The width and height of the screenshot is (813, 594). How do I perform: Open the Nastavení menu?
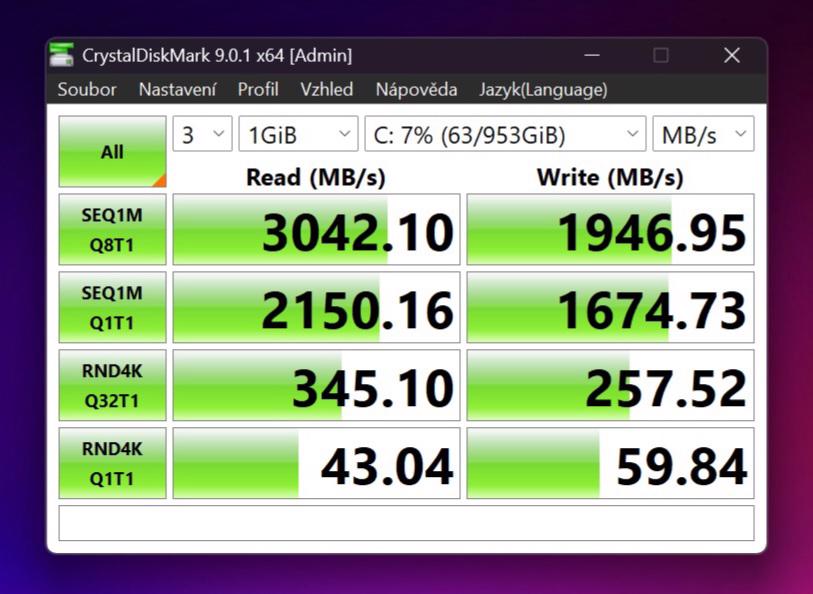tap(177, 89)
